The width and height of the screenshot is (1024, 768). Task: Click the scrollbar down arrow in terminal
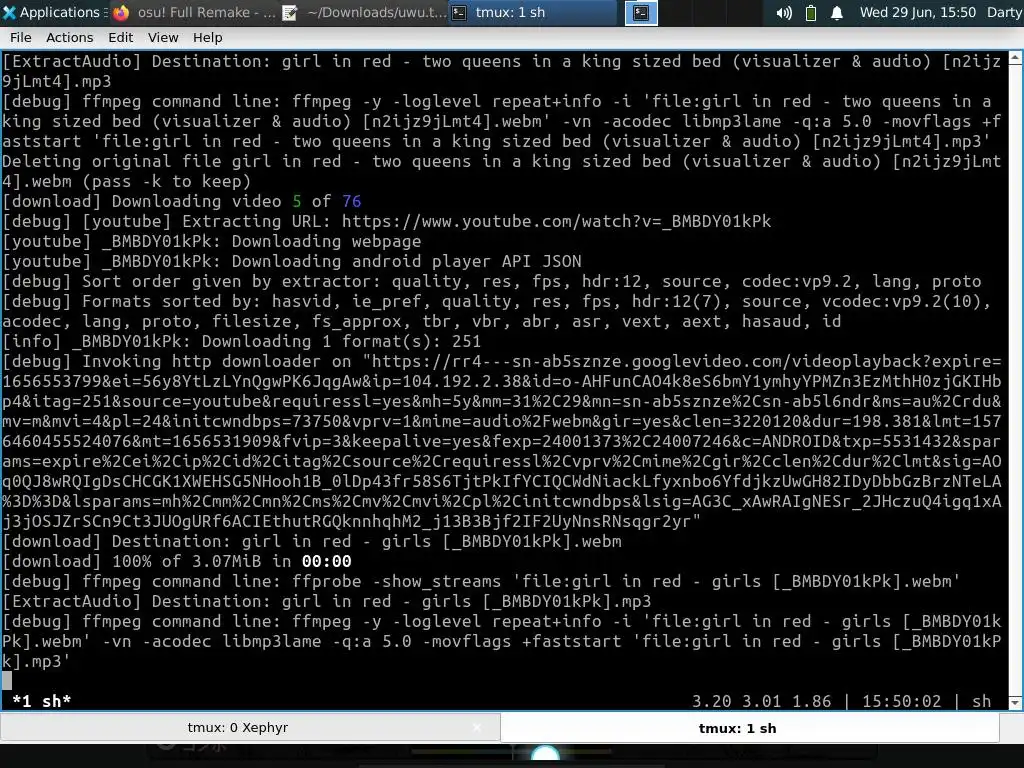point(1016,703)
